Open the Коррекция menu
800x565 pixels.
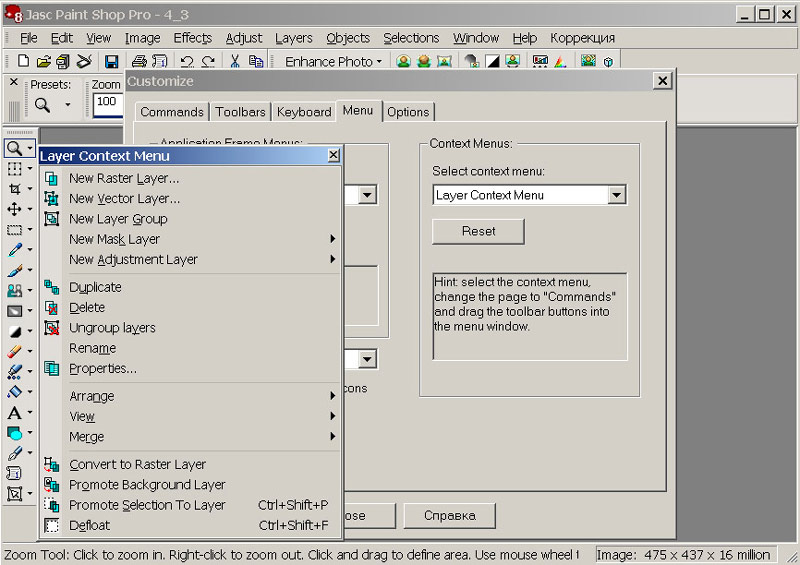582,38
